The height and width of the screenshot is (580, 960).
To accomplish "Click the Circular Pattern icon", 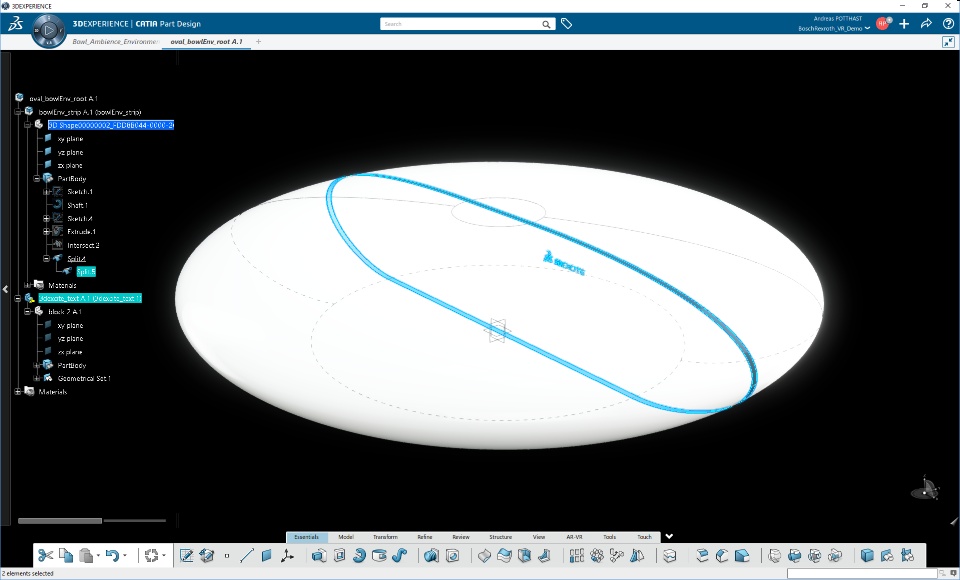I will [597, 556].
